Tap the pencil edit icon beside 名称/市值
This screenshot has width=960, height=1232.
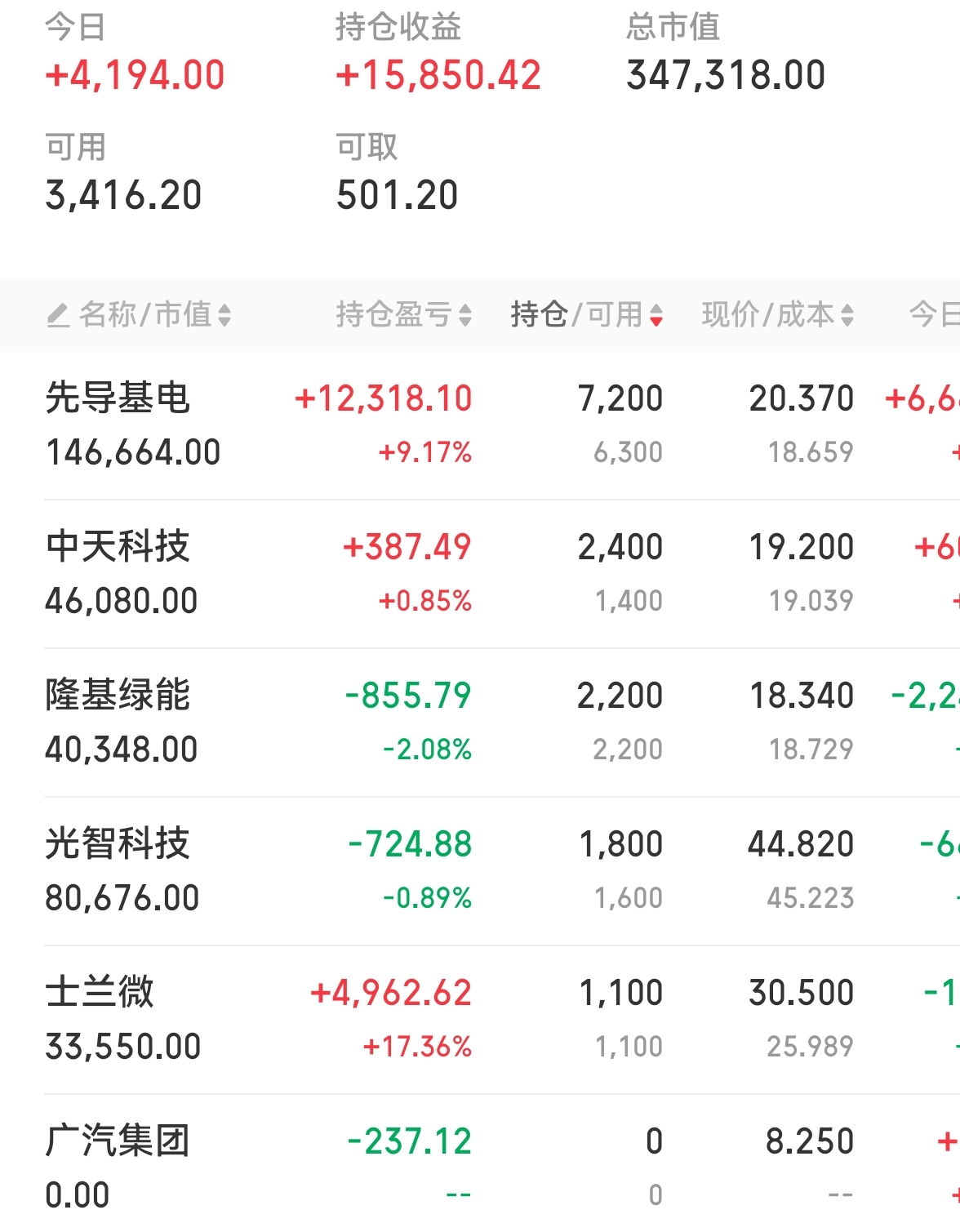58,315
